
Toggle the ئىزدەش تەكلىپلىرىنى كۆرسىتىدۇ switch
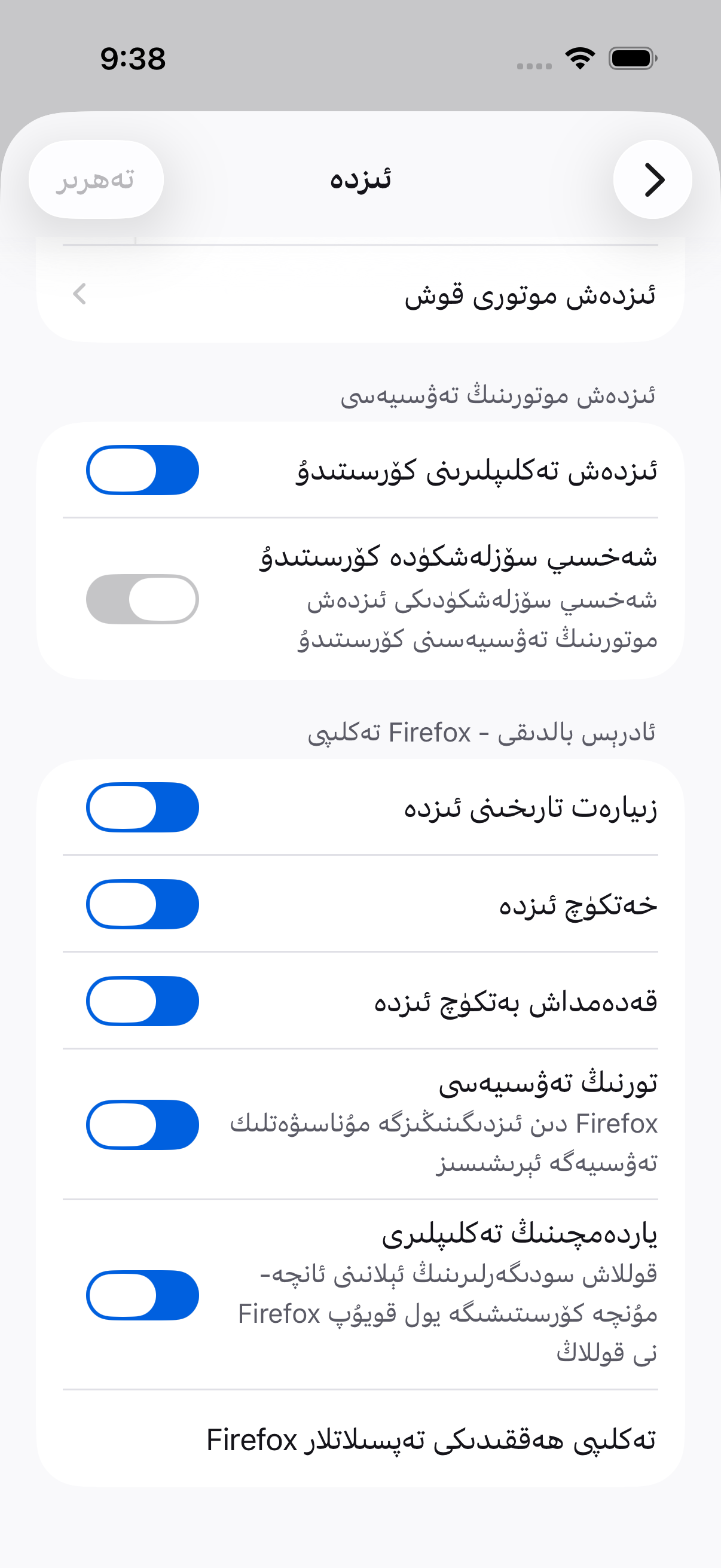click(x=142, y=470)
